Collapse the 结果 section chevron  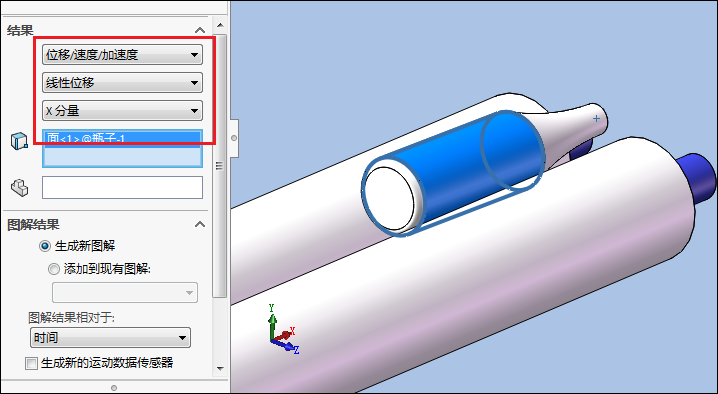(x=200, y=30)
